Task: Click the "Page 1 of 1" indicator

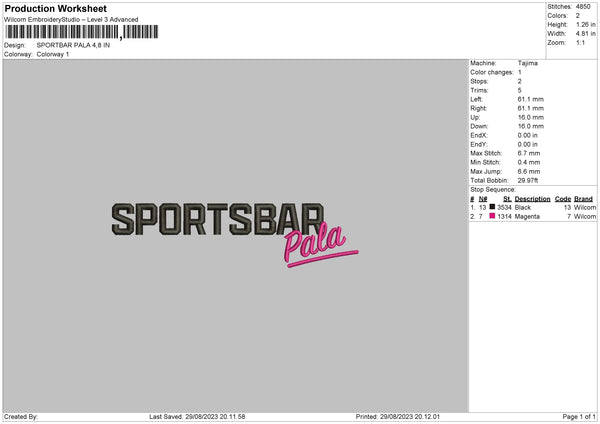Action: coord(579,417)
